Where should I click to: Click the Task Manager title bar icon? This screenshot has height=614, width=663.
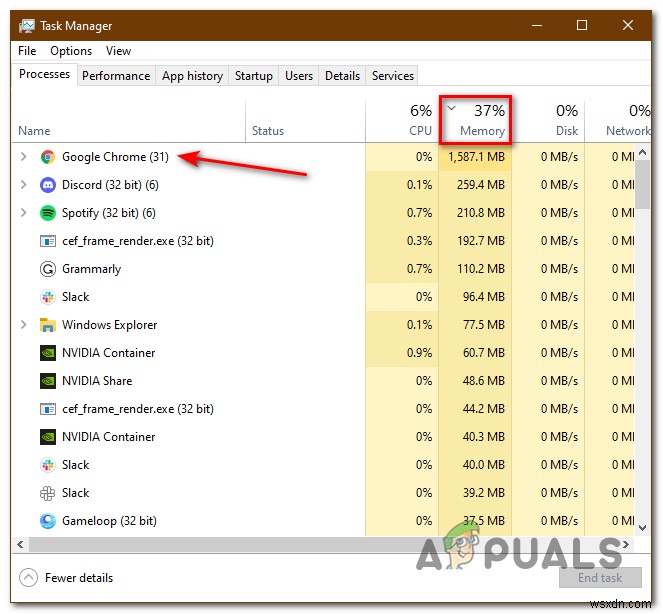pos(27,26)
